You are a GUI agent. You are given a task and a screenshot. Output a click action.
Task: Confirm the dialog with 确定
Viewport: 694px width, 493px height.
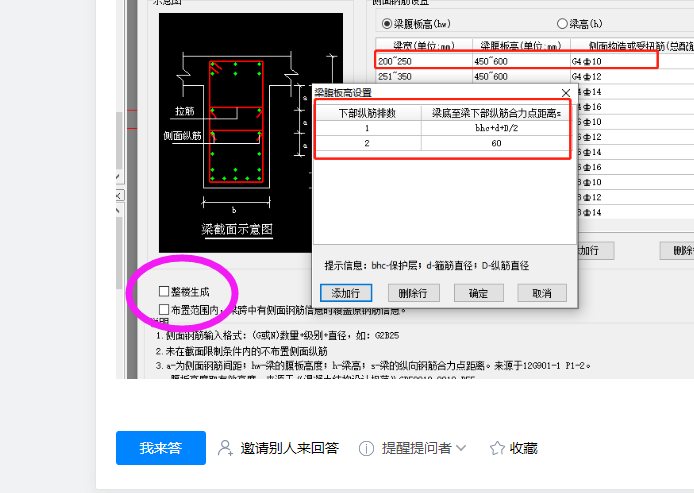(x=478, y=293)
